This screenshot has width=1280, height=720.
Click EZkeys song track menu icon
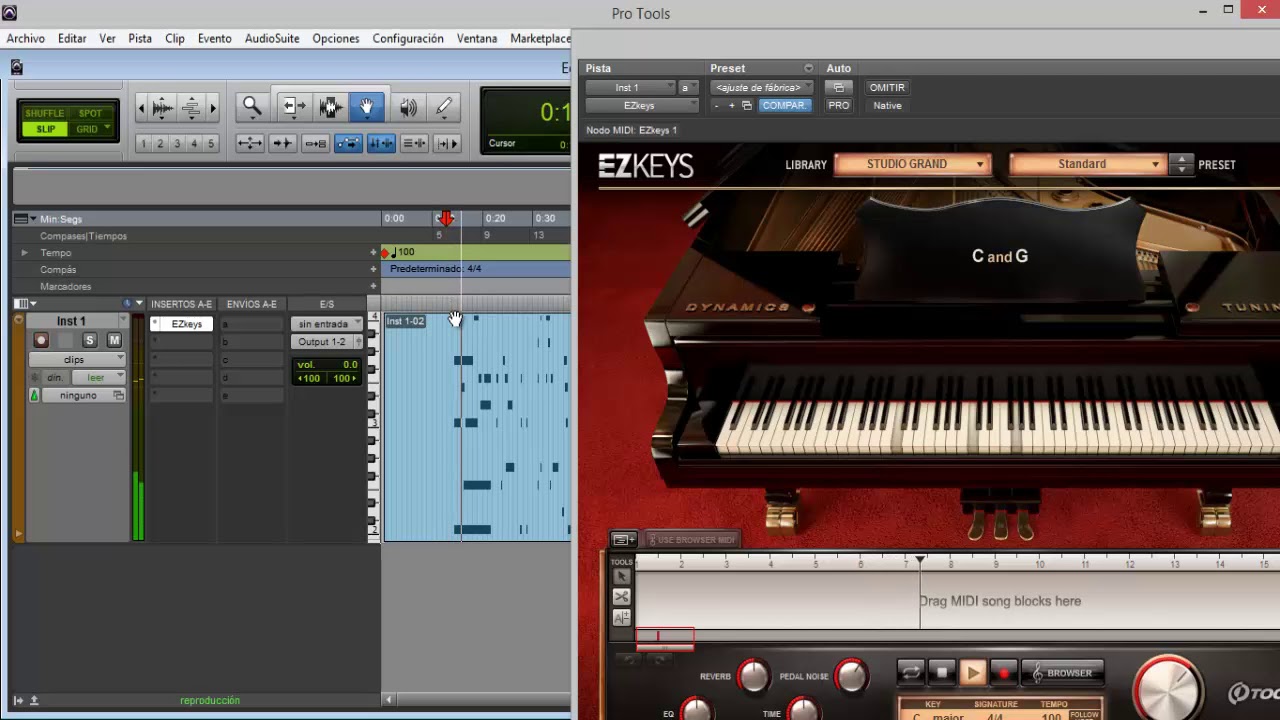[625, 540]
